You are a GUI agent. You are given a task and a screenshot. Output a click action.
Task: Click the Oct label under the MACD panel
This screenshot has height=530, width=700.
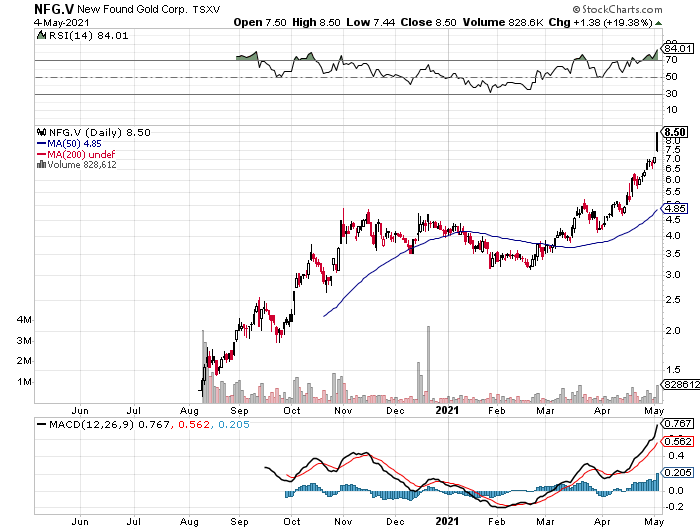click(x=292, y=522)
